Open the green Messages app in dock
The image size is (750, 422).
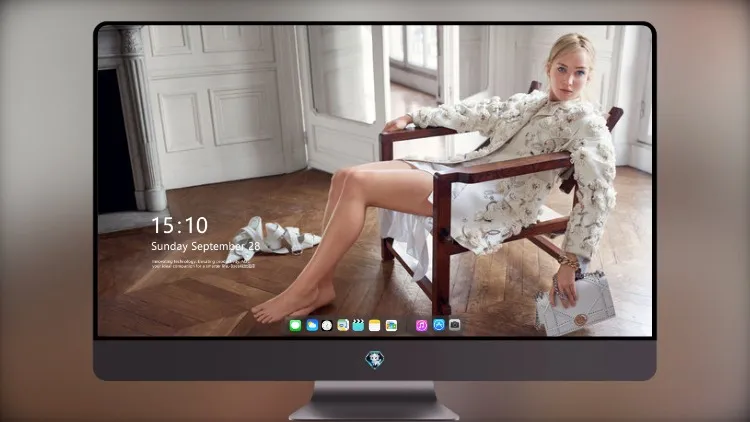point(295,325)
